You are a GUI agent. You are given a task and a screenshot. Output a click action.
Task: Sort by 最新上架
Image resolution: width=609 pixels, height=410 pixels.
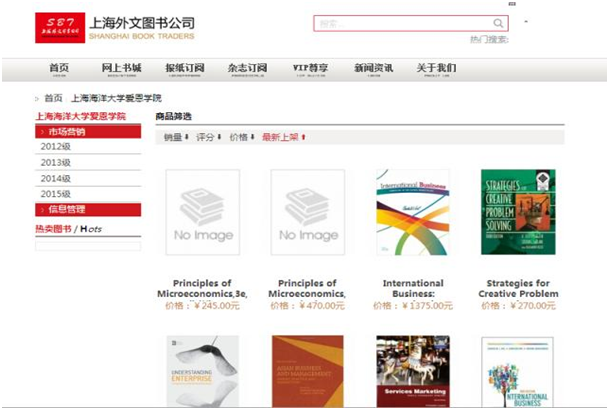click(x=284, y=137)
